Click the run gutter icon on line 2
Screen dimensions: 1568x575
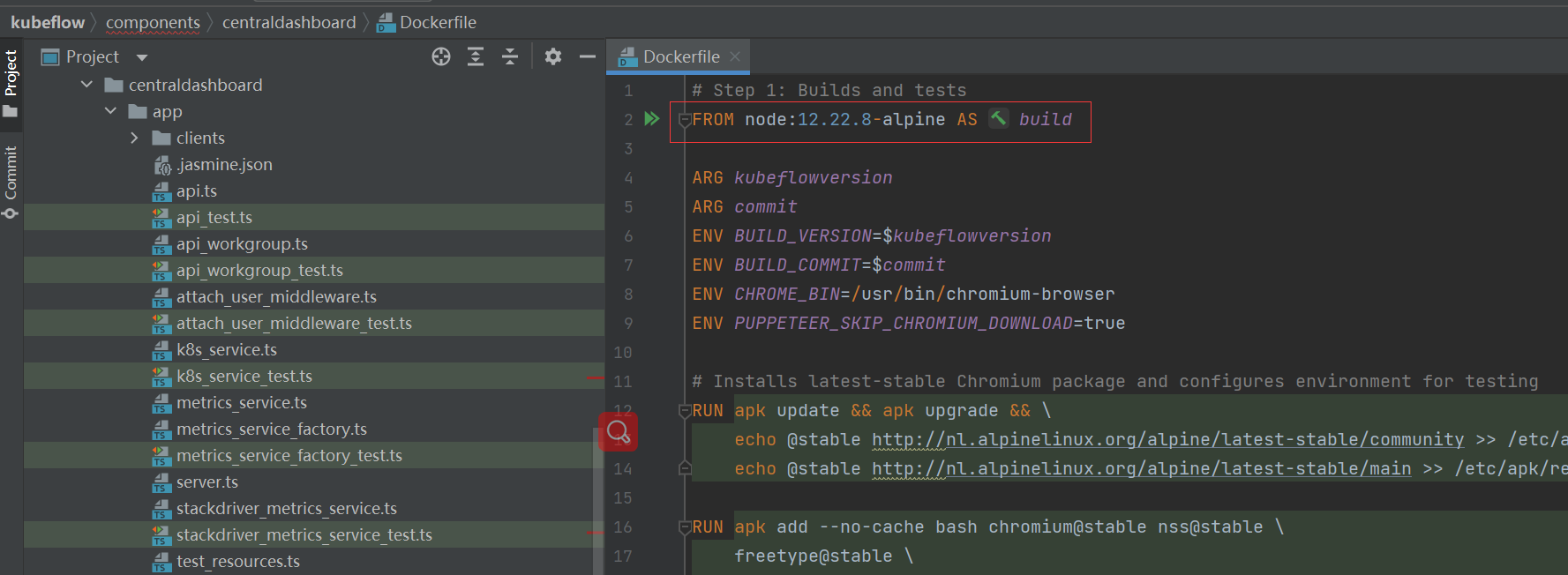652,118
